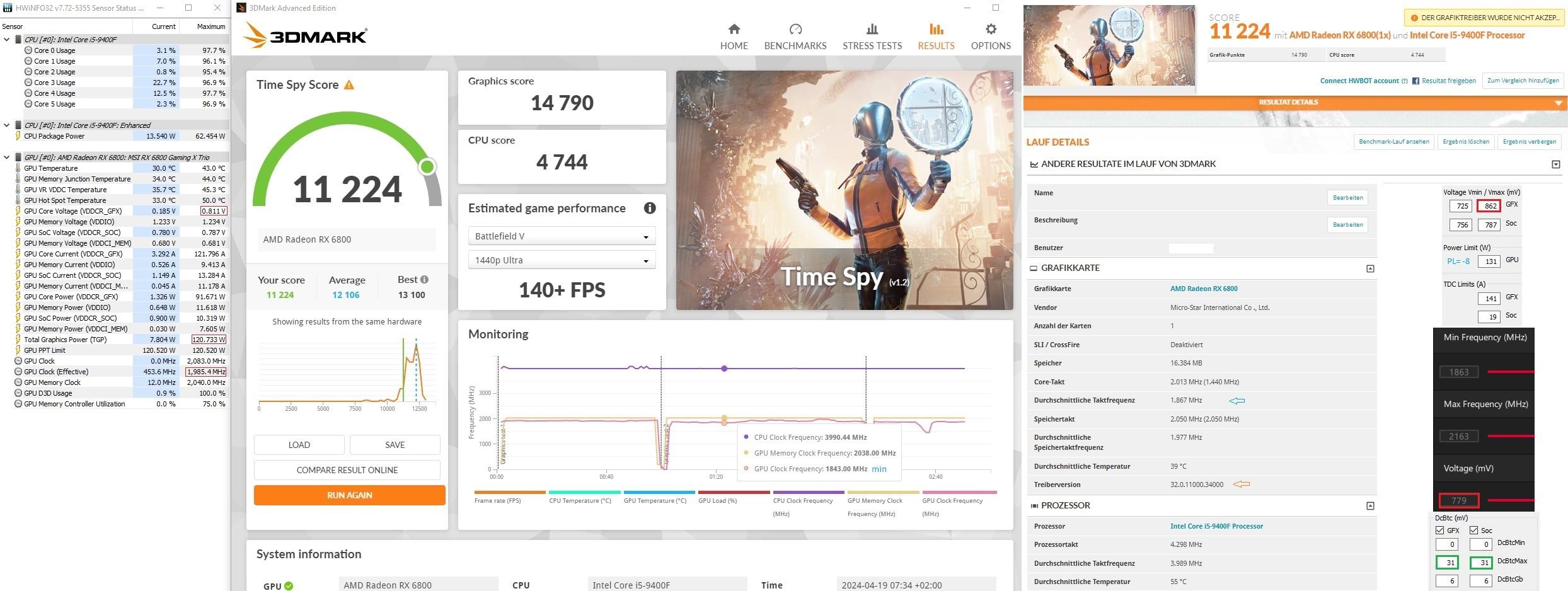Viewport: 1568px width, 591px height.
Task: Click the Ergebnis verbergen button
Action: 1529,142
